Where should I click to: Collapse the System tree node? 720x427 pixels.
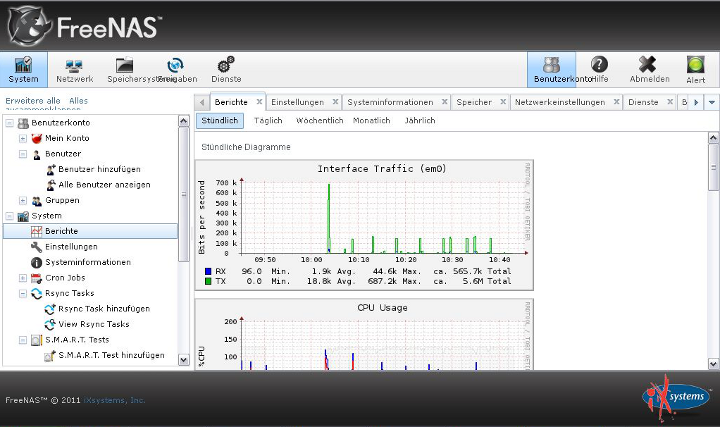coord(9,216)
